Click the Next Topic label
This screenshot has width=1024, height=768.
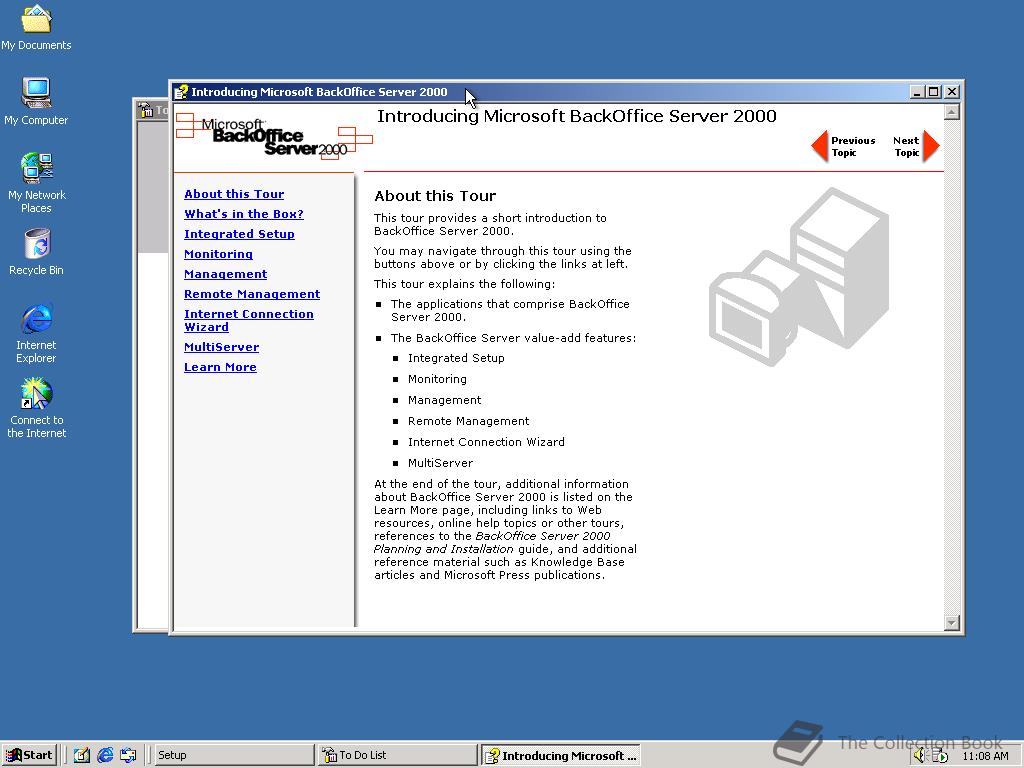906,146
